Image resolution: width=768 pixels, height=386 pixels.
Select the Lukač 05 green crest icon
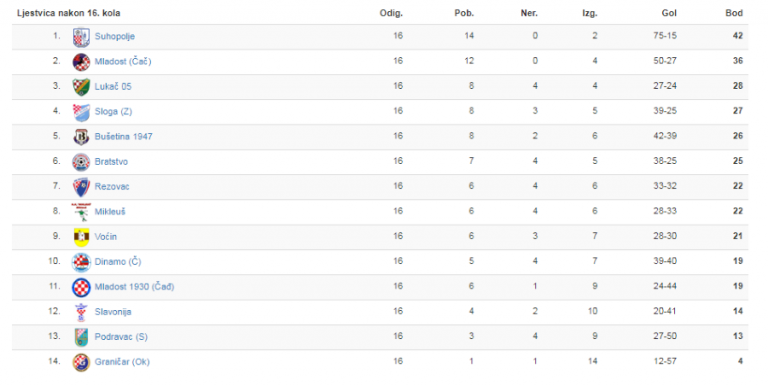click(x=81, y=87)
